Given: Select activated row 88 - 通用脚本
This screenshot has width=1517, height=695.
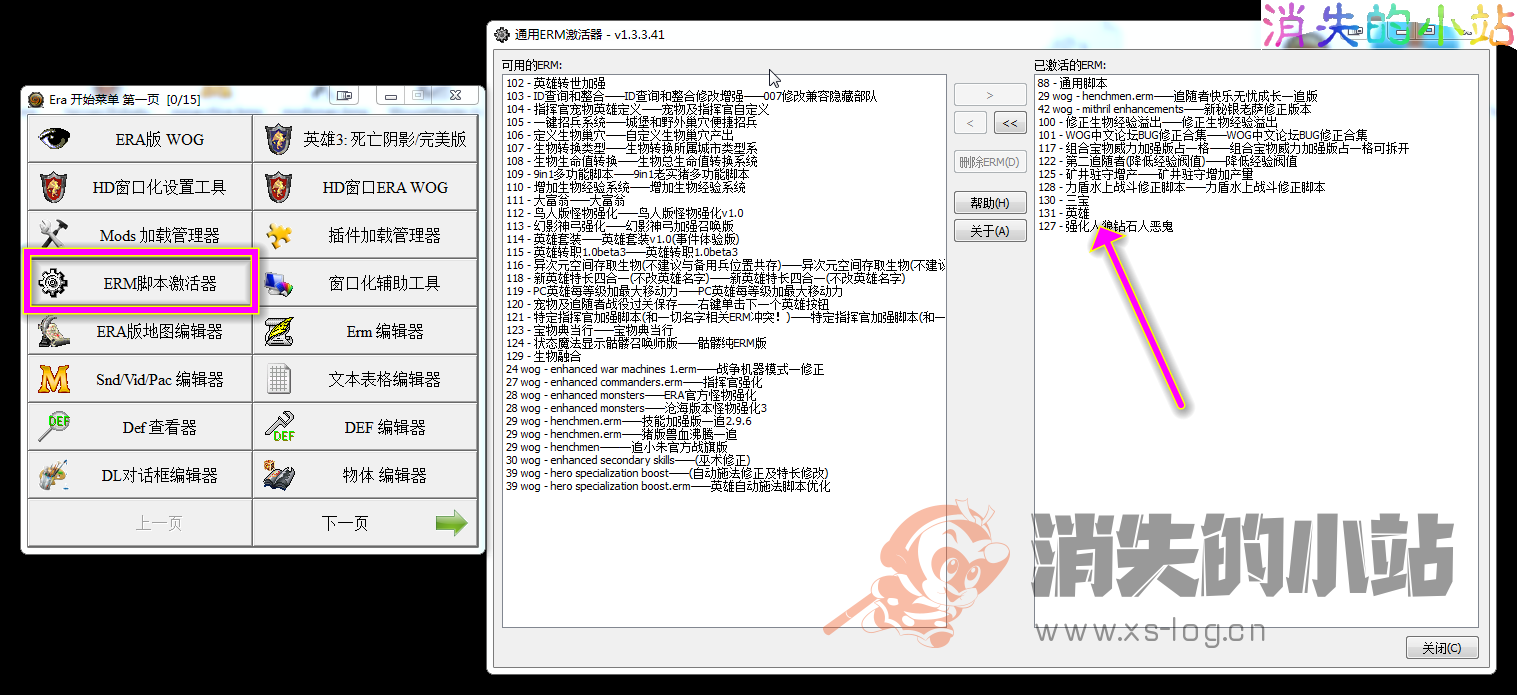Looking at the screenshot, I should coord(1256,83).
